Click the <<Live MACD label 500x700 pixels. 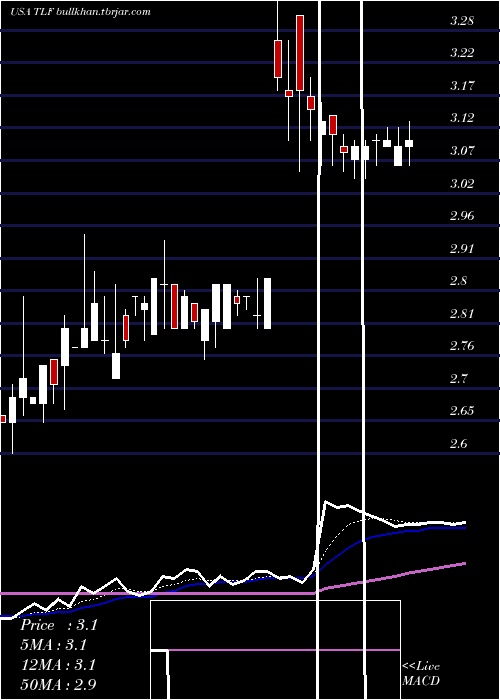[x=421, y=674]
